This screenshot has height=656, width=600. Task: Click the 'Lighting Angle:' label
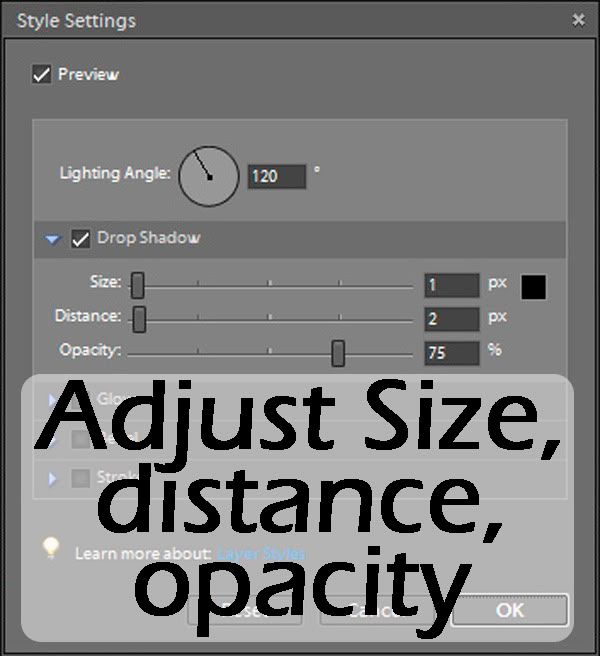[115, 174]
